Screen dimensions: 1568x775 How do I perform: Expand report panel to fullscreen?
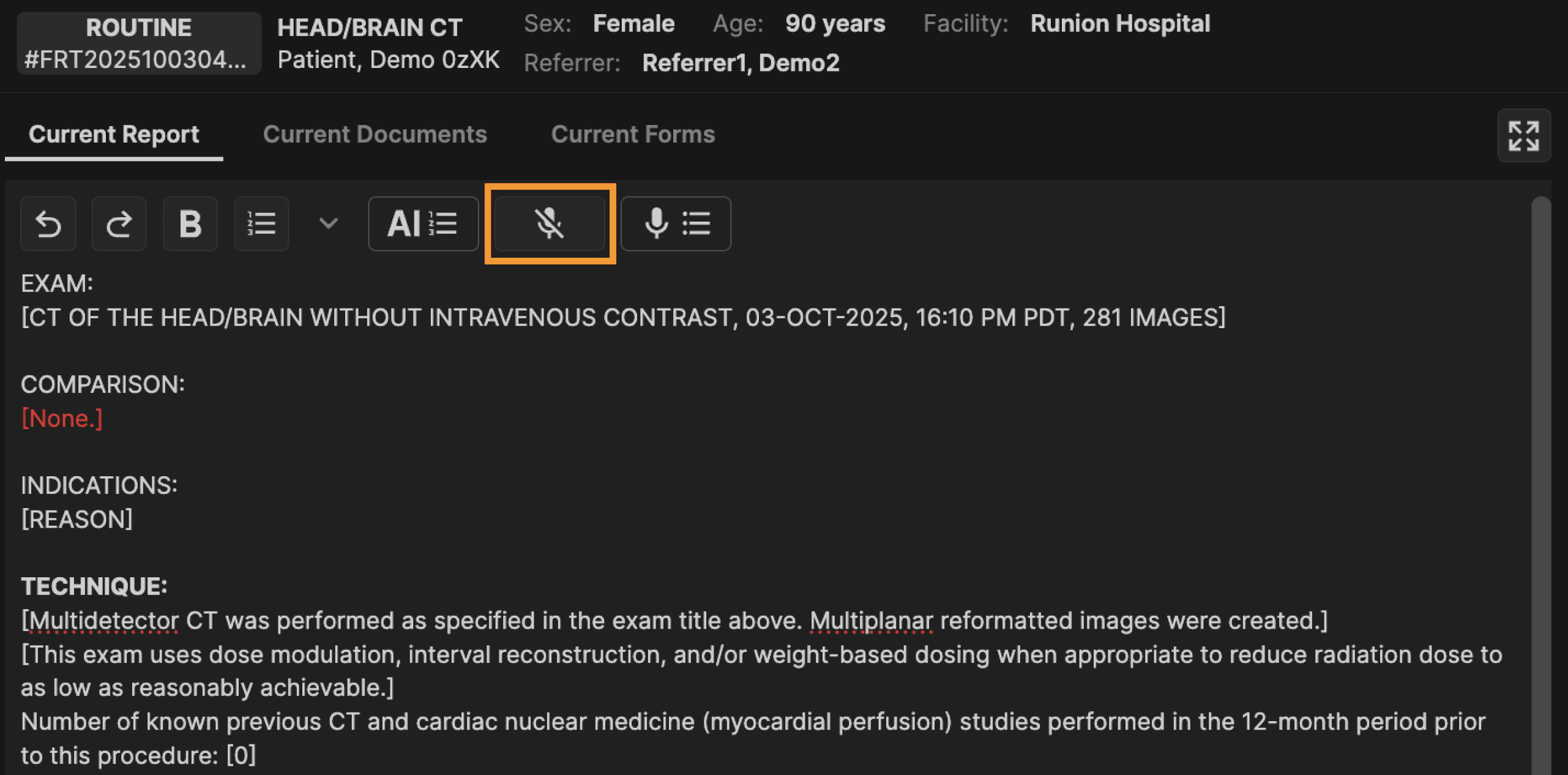pyautogui.click(x=1523, y=136)
